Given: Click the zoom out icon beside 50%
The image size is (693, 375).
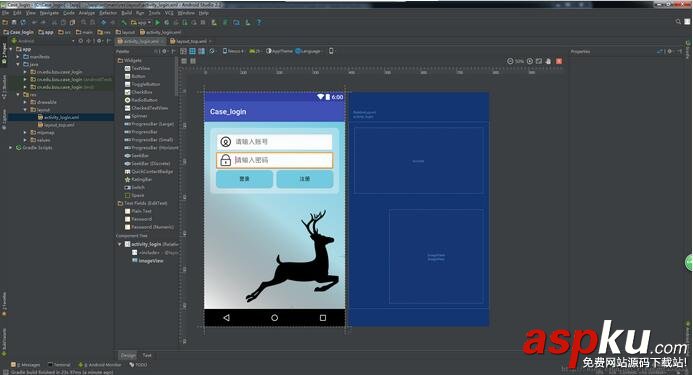Looking at the screenshot, I should pos(510,61).
